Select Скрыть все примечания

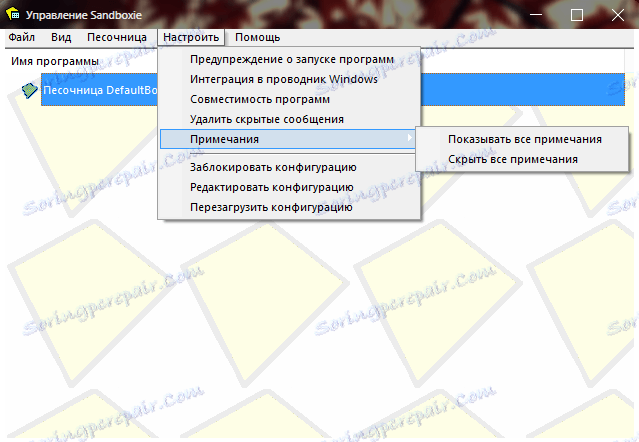(x=524, y=159)
